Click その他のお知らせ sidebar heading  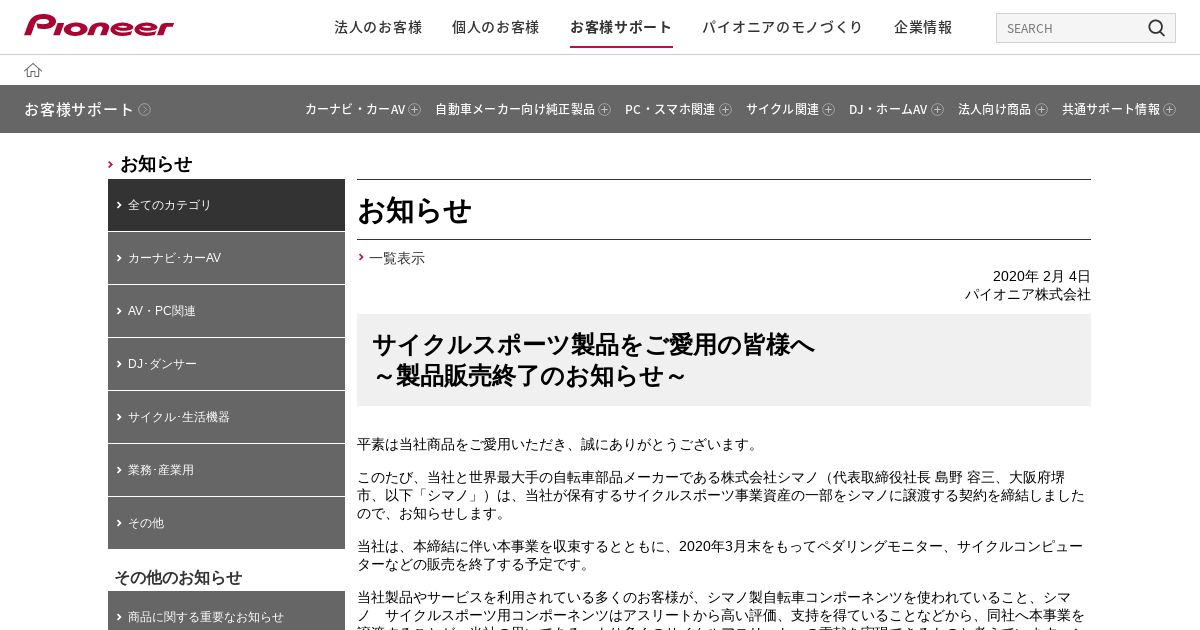[x=178, y=577]
